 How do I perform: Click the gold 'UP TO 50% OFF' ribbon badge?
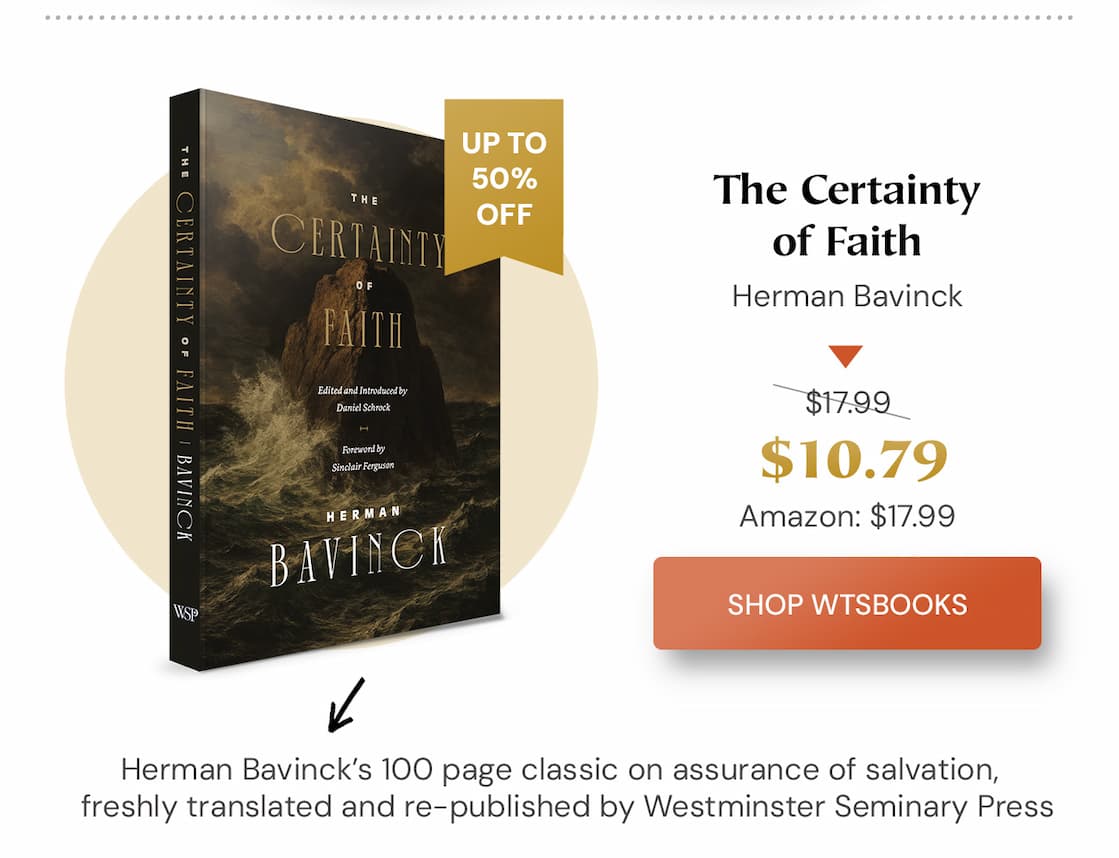(x=506, y=180)
